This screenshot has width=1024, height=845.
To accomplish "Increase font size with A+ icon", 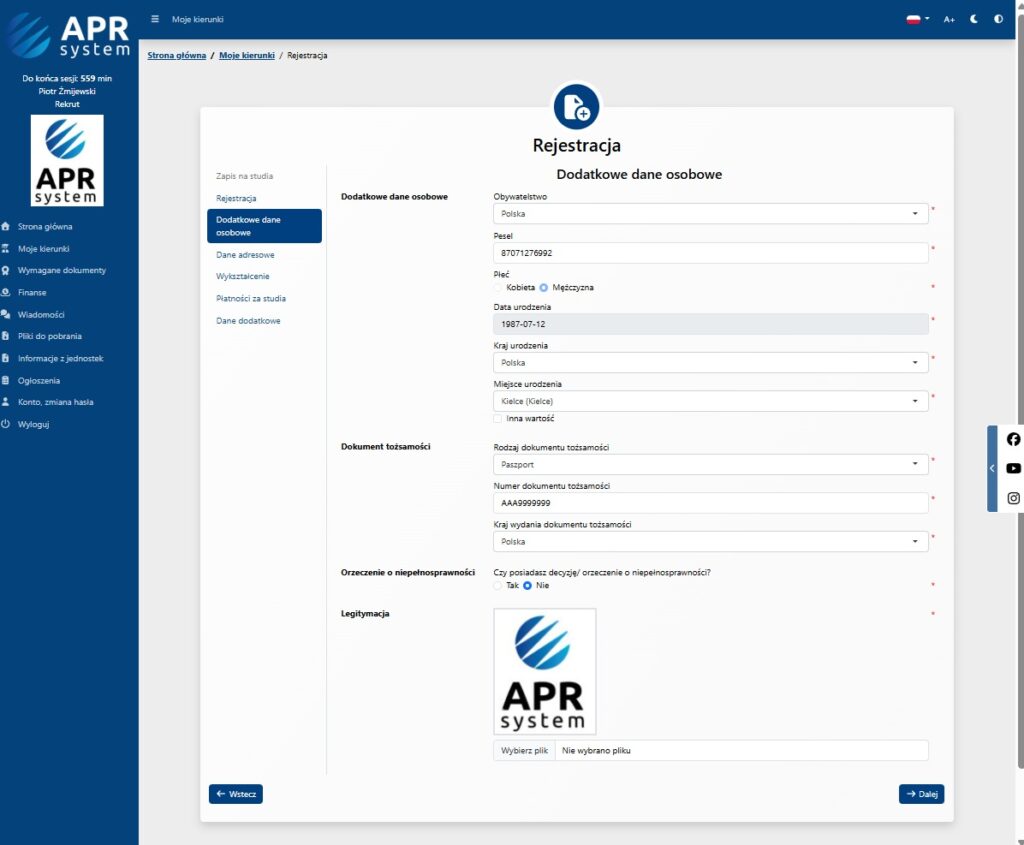I will pos(949,19).
